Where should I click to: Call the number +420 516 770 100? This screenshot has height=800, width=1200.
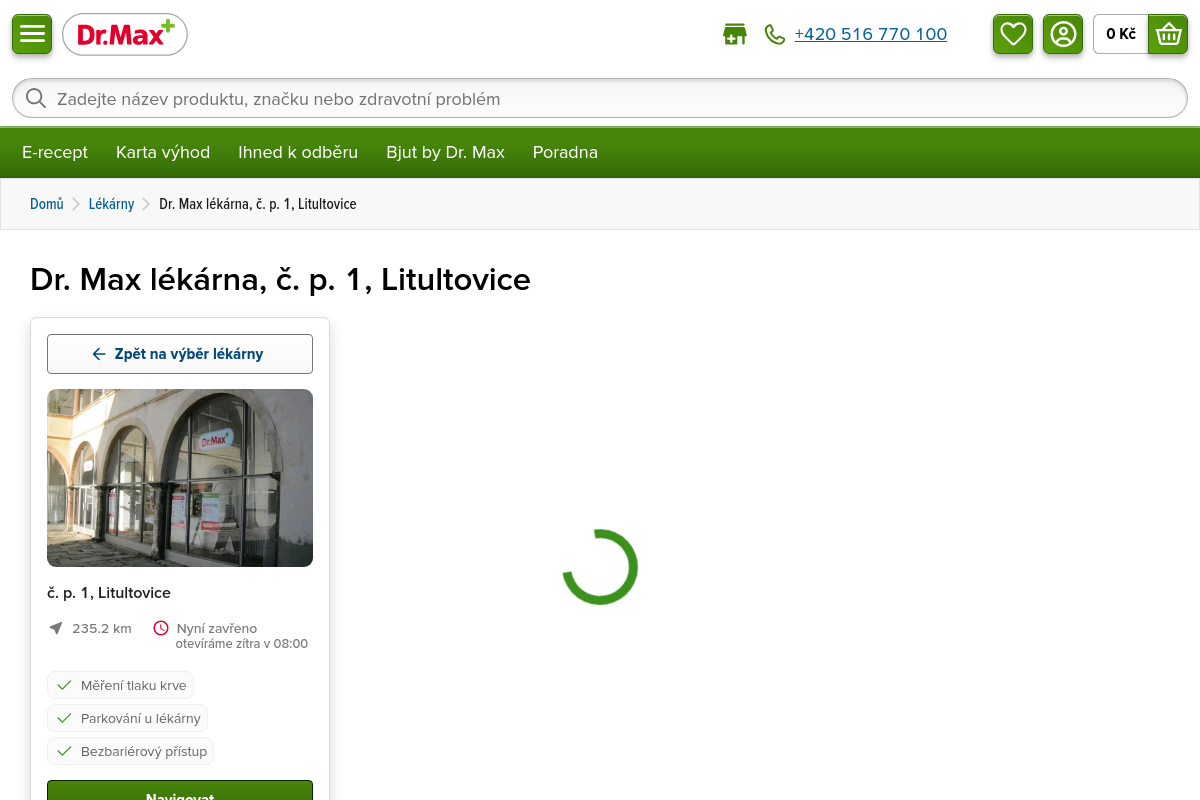coord(871,34)
